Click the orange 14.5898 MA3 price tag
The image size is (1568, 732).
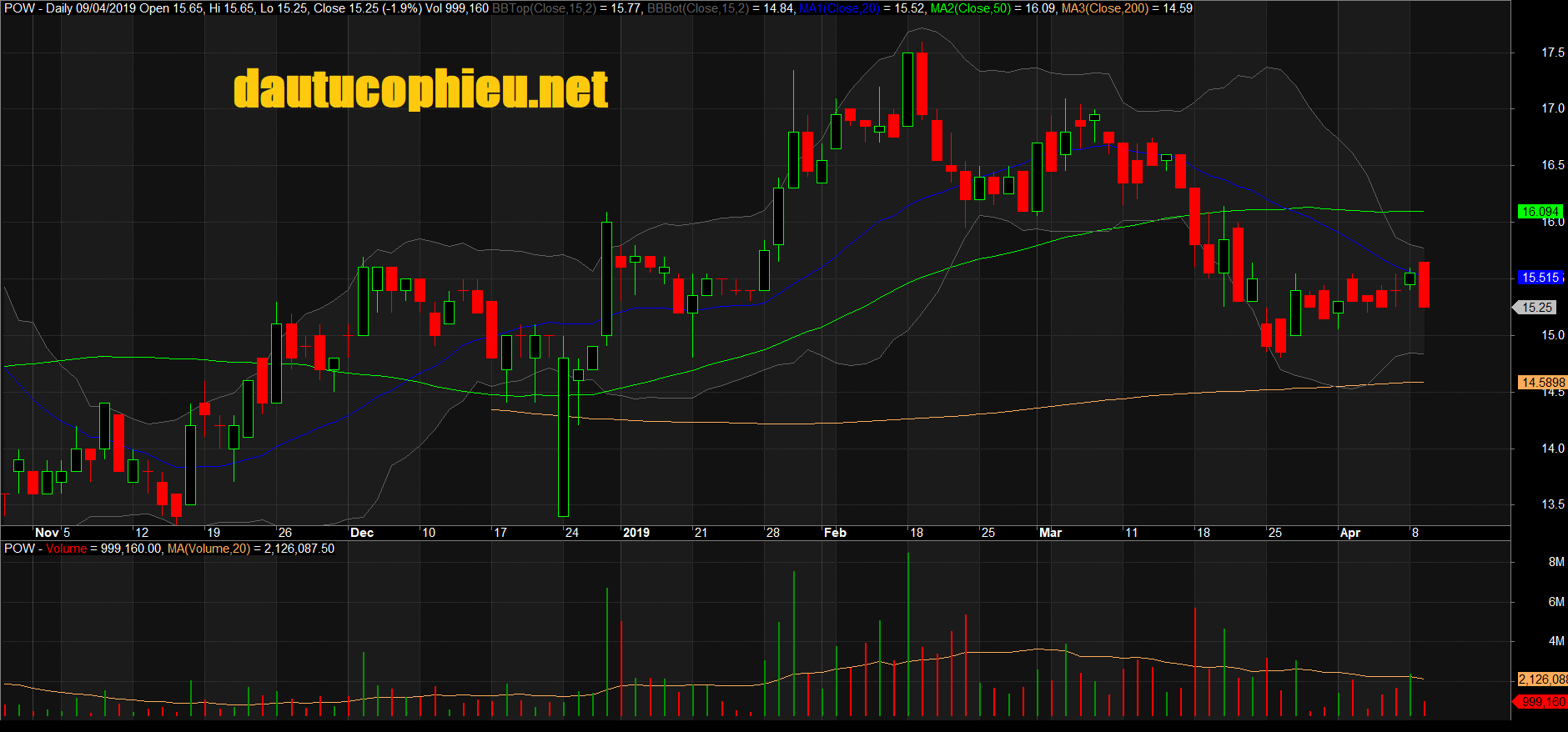pos(1542,383)
